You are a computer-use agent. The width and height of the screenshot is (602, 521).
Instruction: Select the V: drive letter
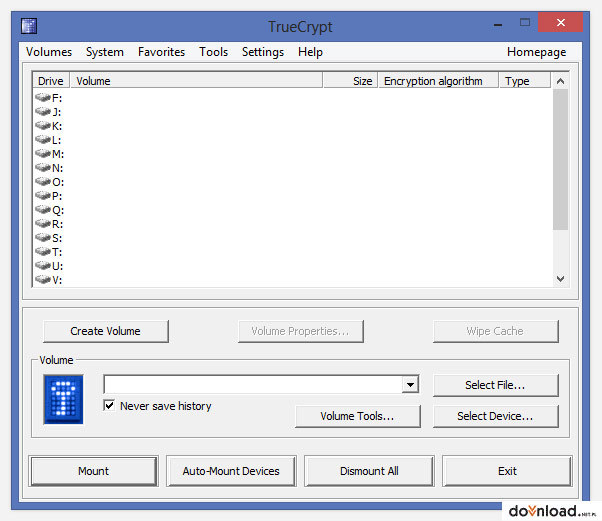[57, 280]
